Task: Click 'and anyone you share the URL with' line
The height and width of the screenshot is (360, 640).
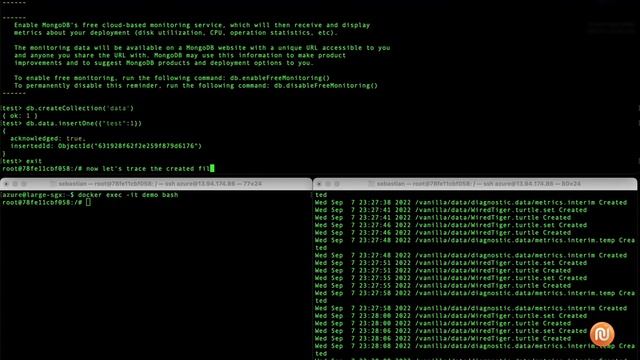Action: tap(180, 55)
